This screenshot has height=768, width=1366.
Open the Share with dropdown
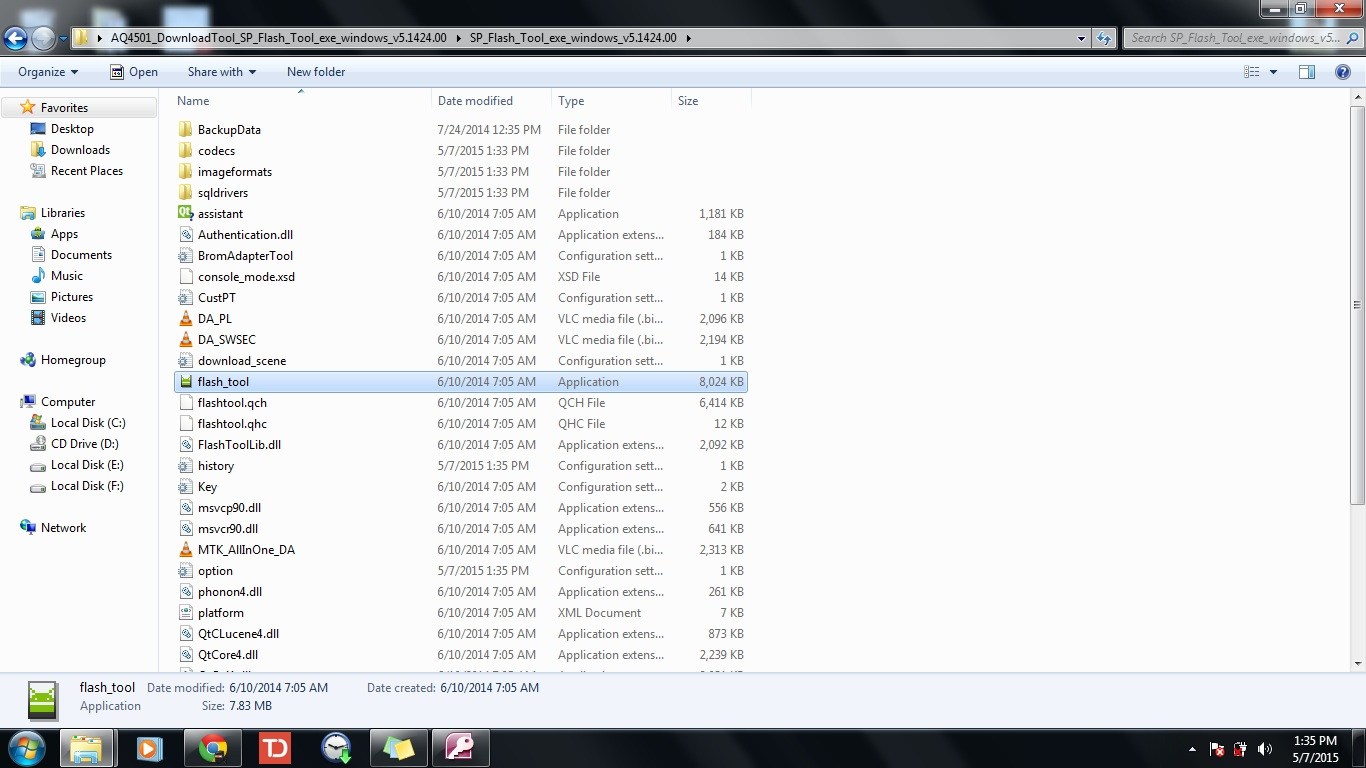[221, 71]
